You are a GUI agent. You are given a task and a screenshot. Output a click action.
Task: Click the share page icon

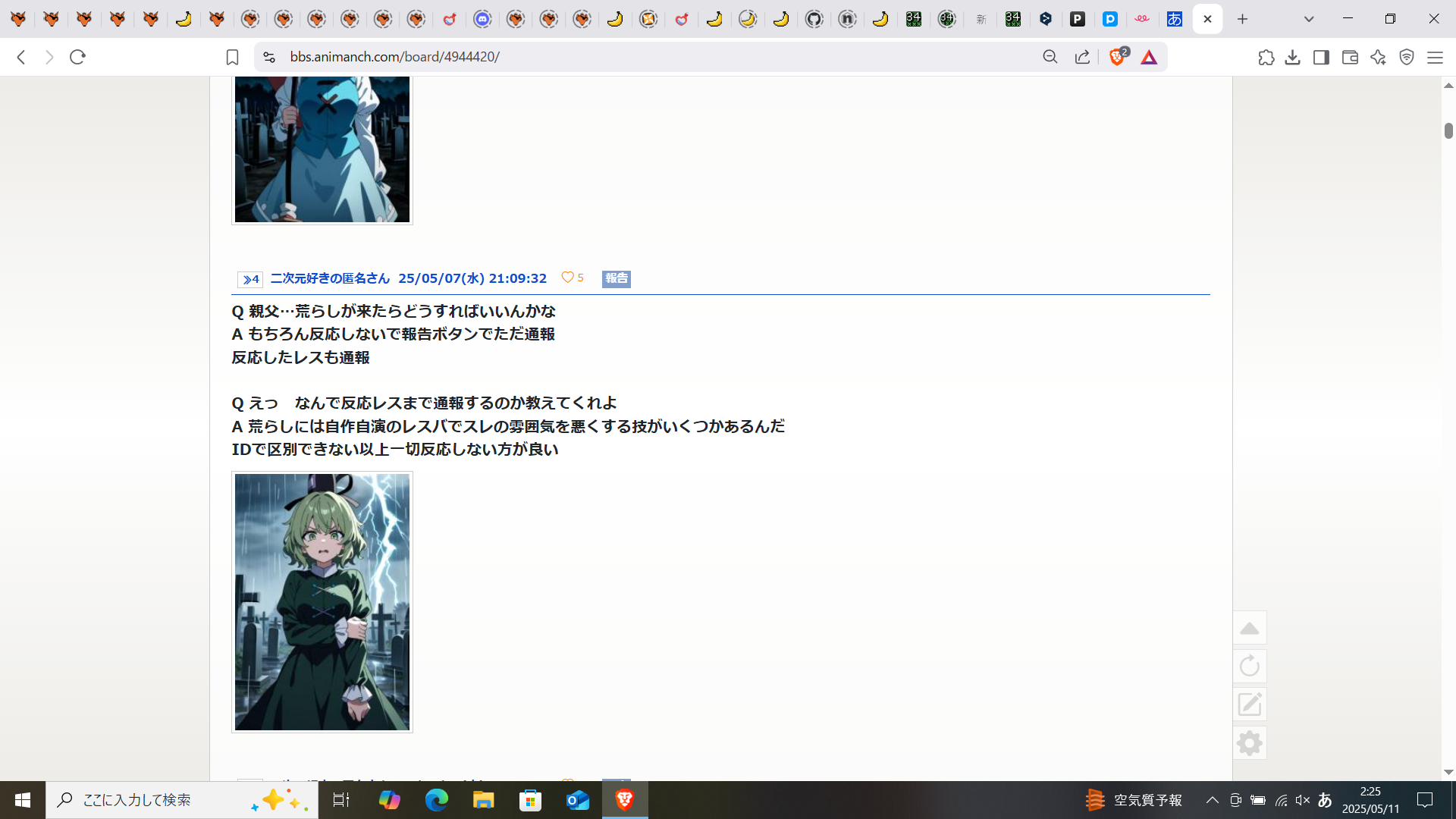tap(1082, 57)
